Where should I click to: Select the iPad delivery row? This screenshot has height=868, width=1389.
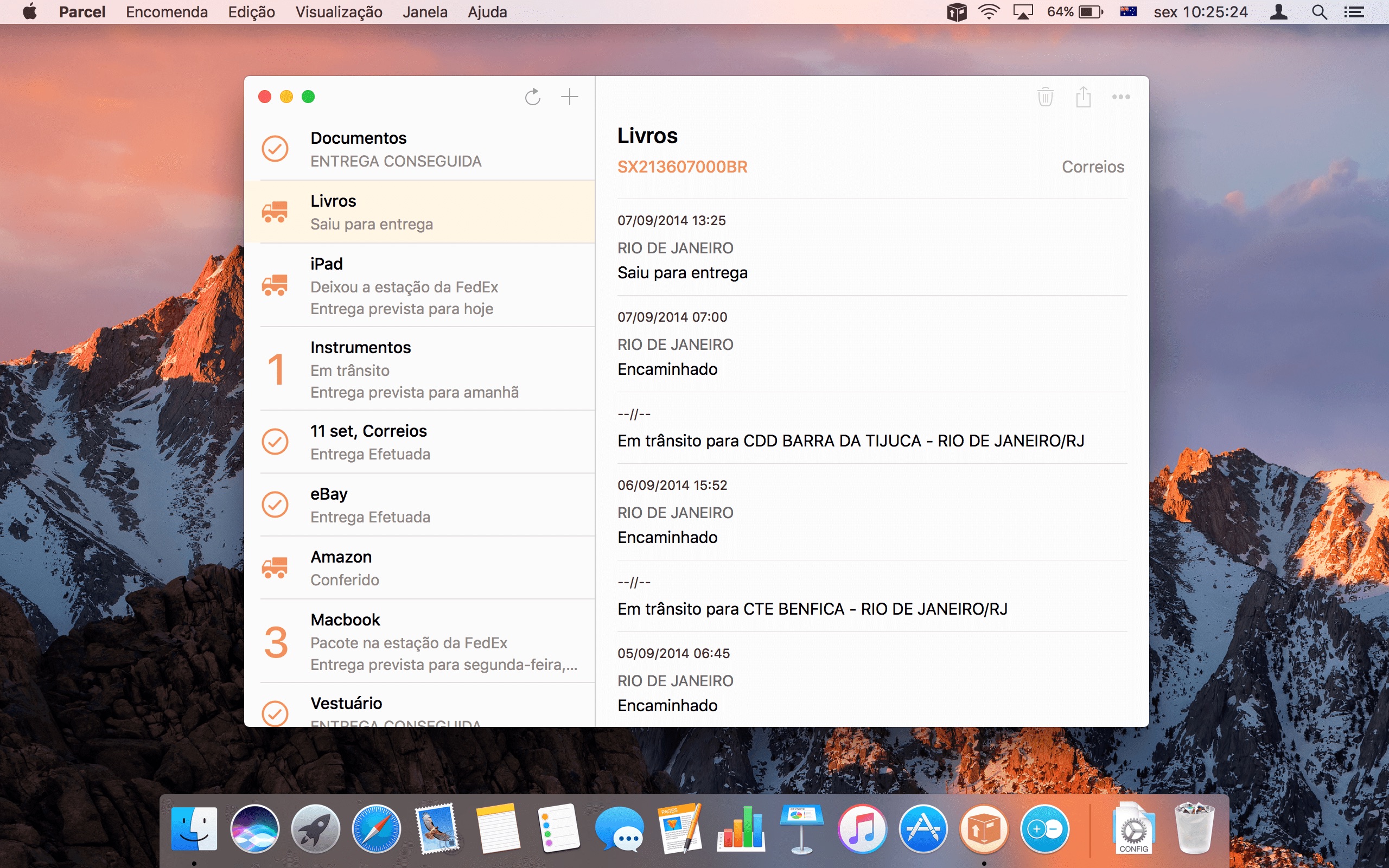tap(419, 285)
